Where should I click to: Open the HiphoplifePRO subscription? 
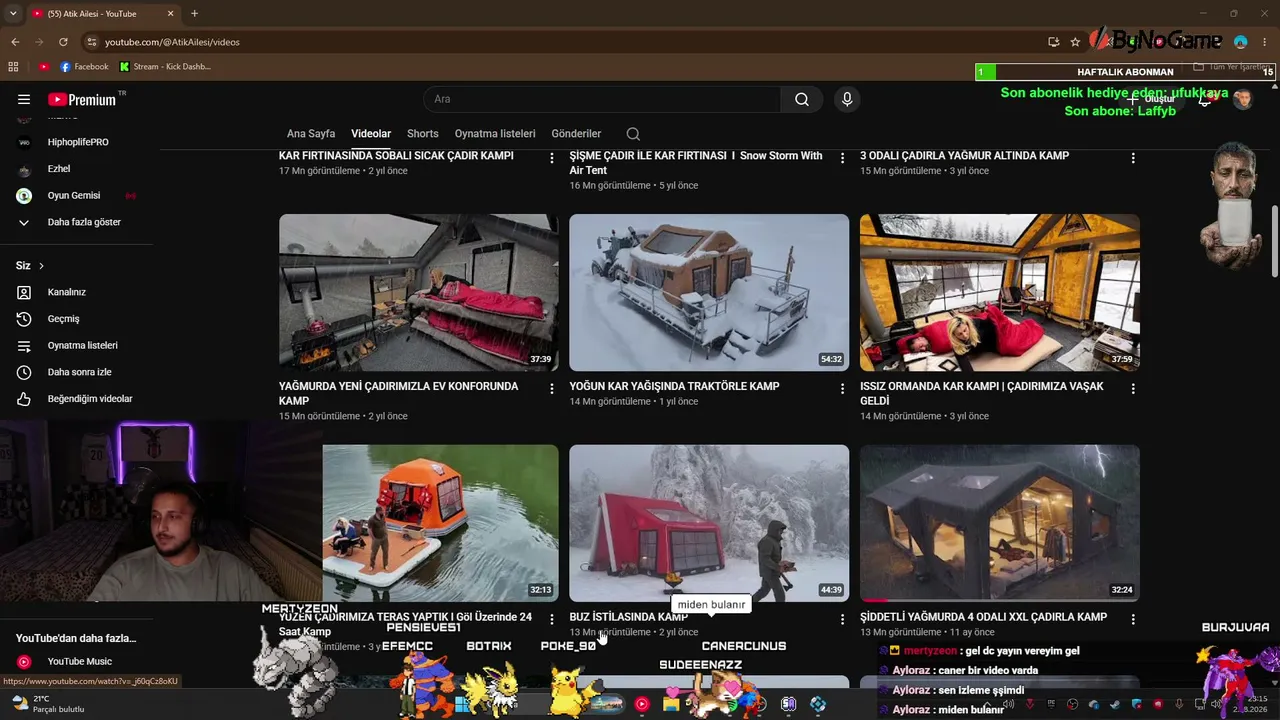[76, 142]
